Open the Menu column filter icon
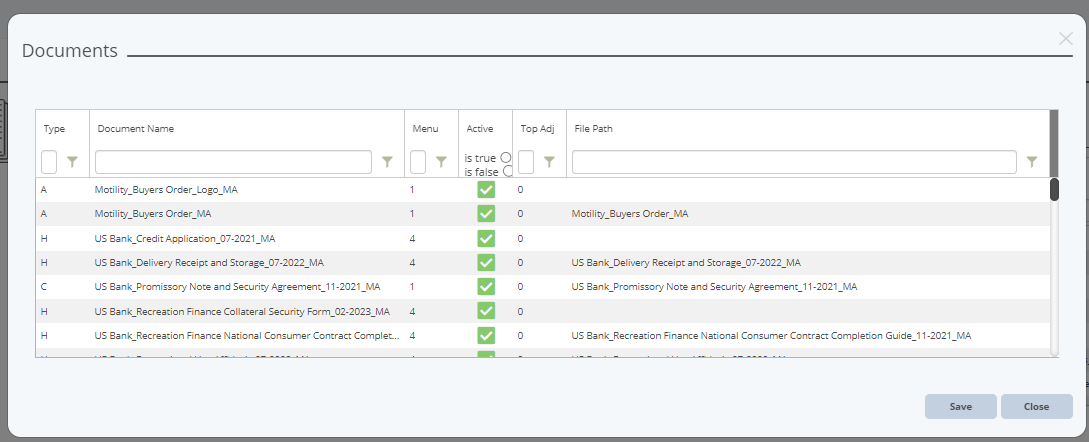The image size is (1089, 442). [x=441, y=161]
